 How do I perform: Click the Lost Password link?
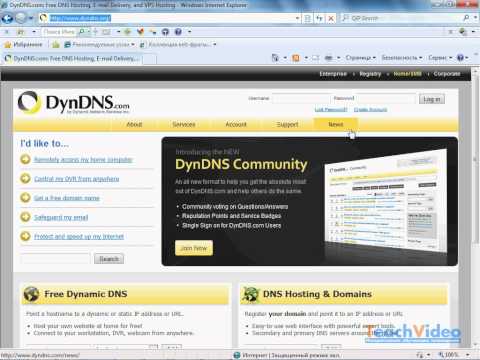(331, 109)
